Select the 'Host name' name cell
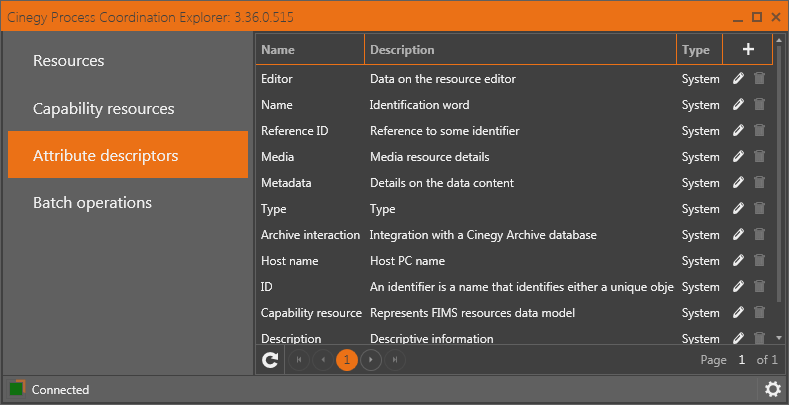 (289, 261)
